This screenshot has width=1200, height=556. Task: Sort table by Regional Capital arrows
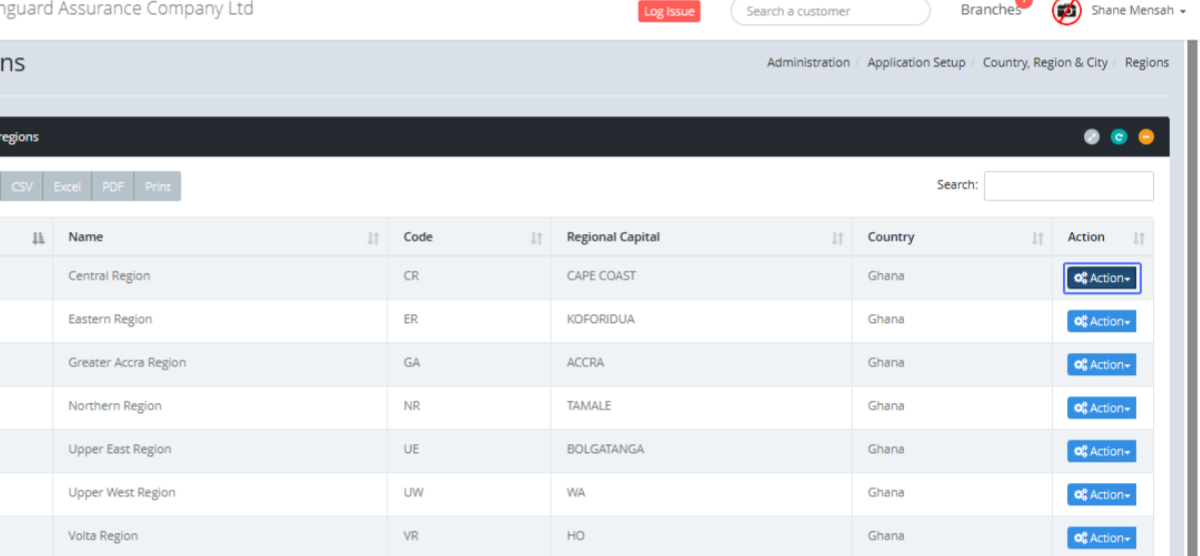click(837, 238)
